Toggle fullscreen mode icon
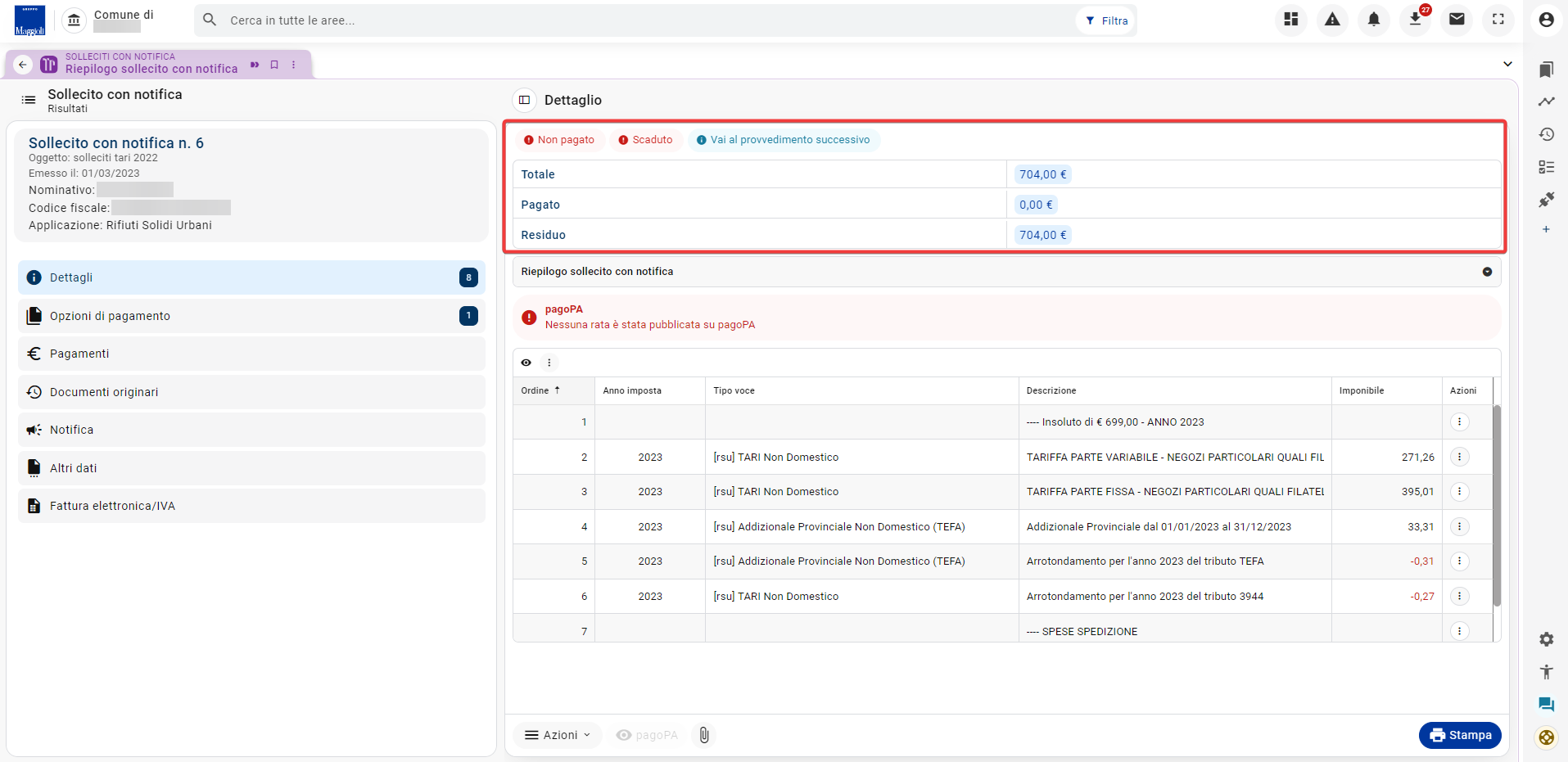 [1498, 19]
